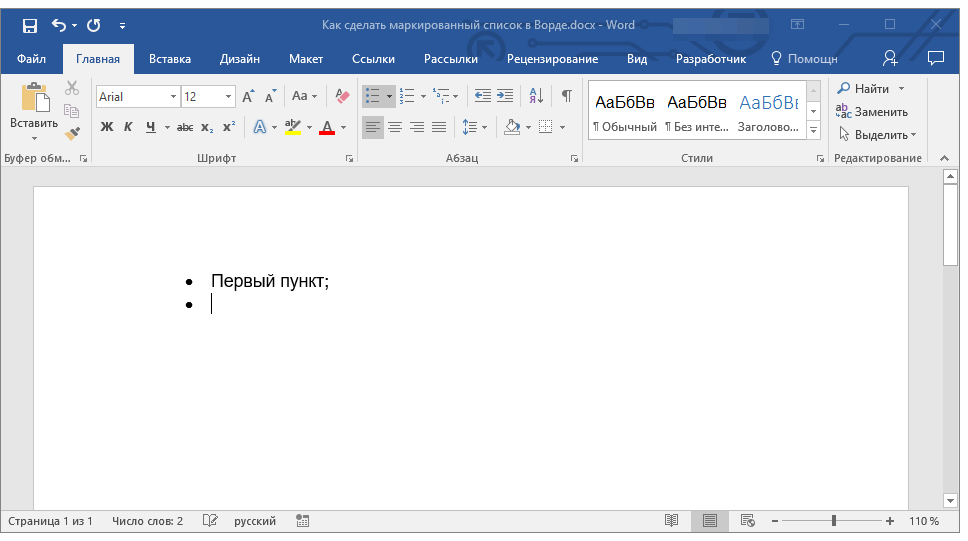This screenshot has height=541, width=968.
Task: Click the Заменить button
Action: click(x=873, y=112)
